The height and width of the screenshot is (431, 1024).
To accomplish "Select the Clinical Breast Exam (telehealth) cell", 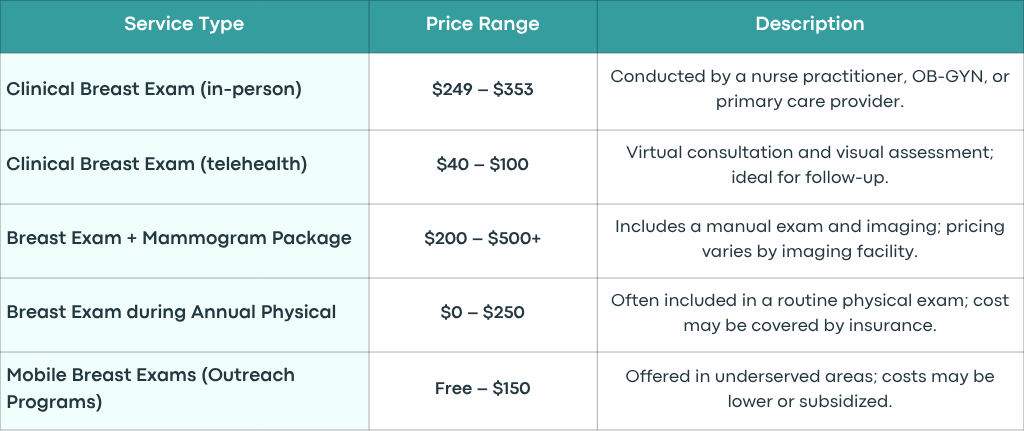I will click(184, 167).
